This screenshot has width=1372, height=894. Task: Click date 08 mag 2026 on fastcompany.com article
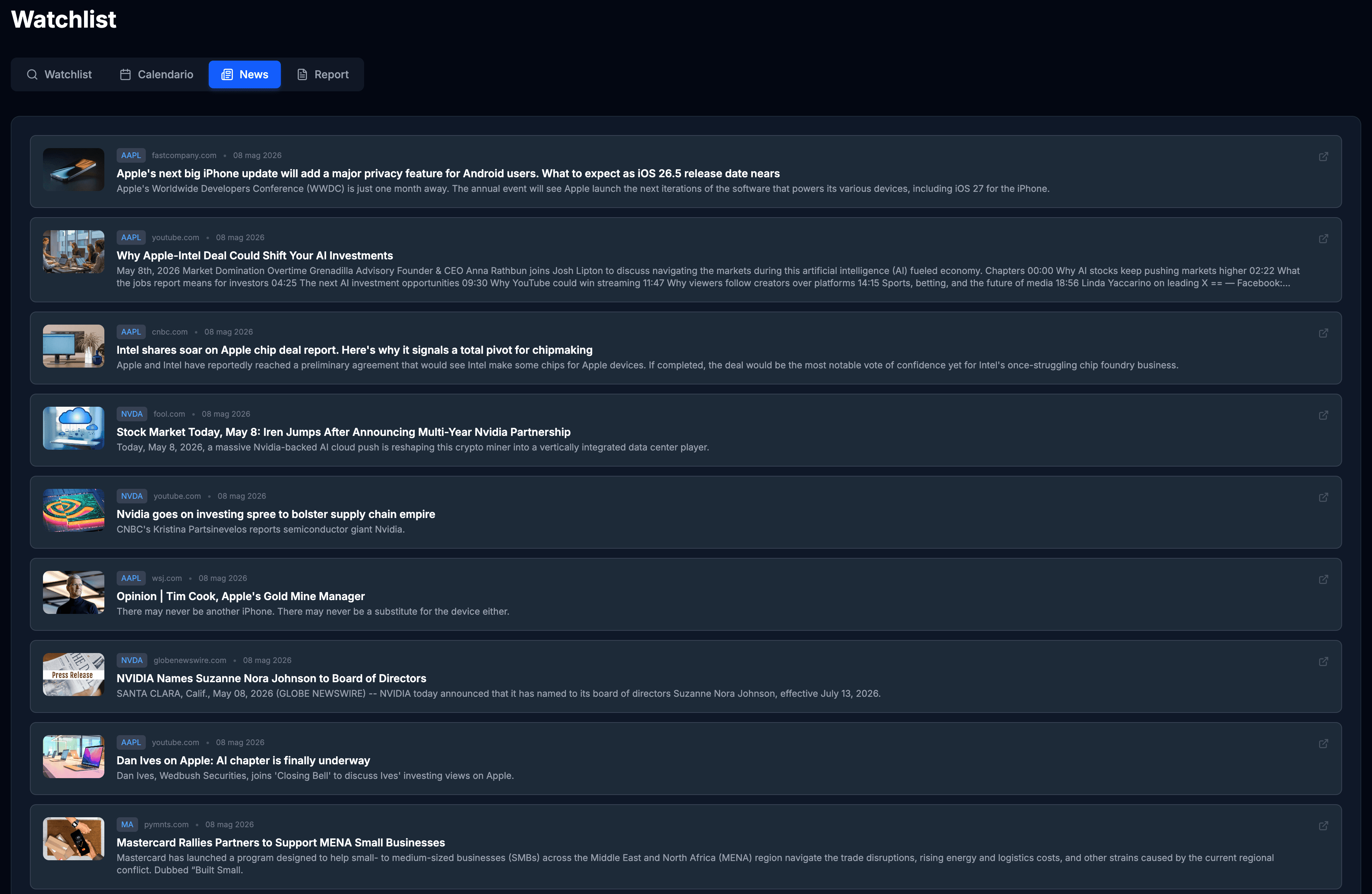point(257,155)
